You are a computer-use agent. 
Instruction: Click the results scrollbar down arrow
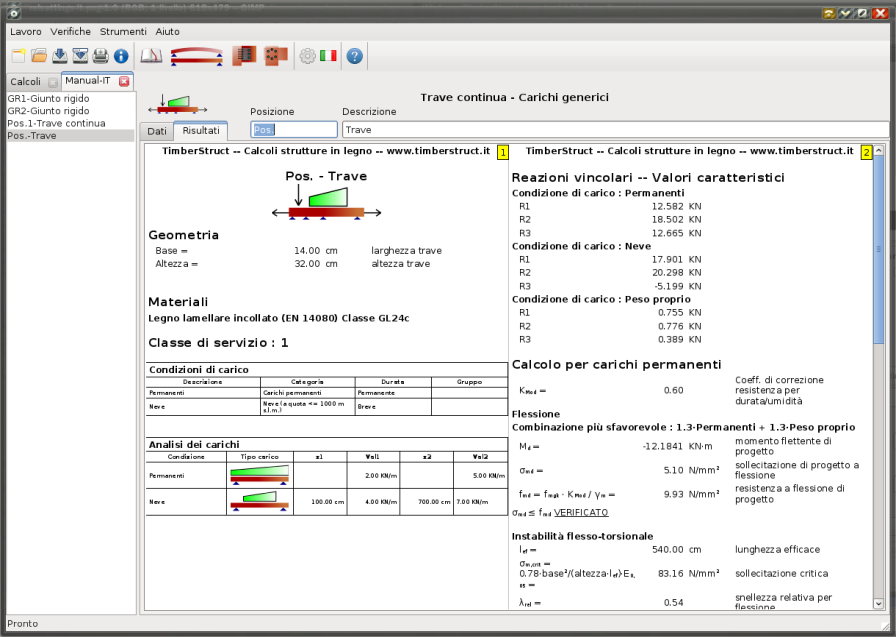[879, 603]
